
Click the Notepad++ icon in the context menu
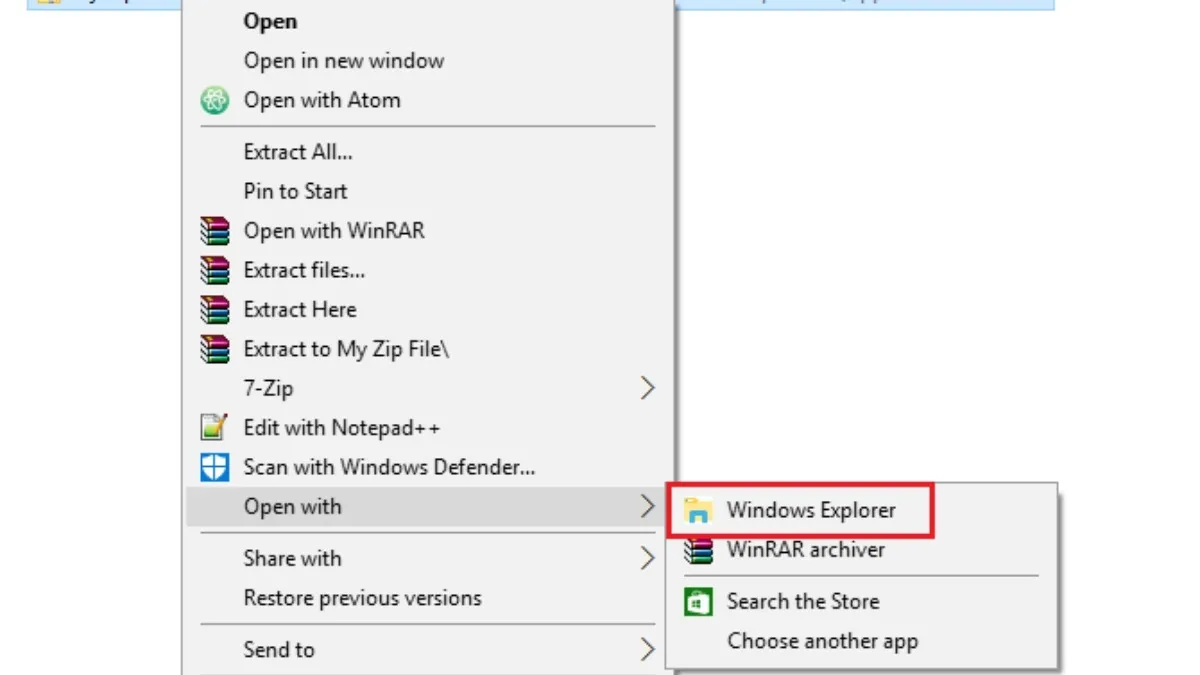pyautogui.click(x=214, y=428)
